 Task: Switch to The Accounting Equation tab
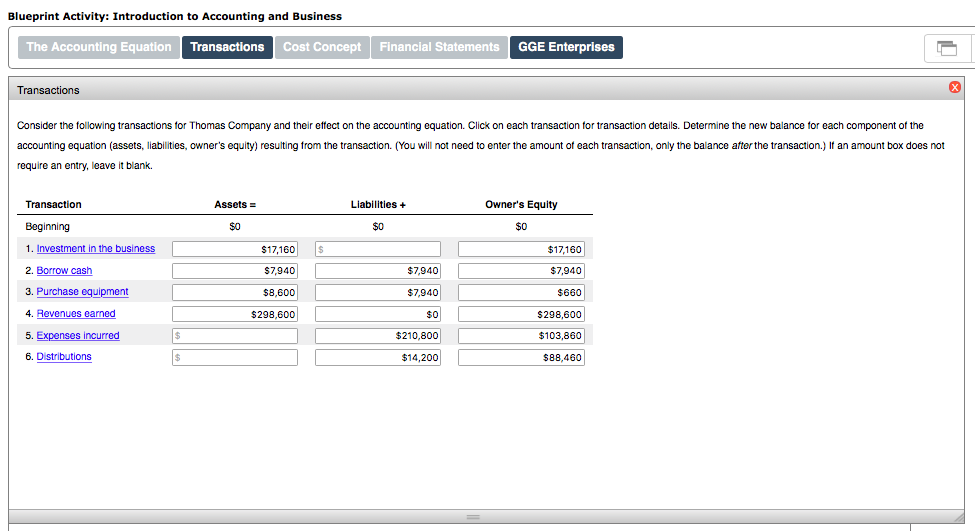(x=99, y=47)
